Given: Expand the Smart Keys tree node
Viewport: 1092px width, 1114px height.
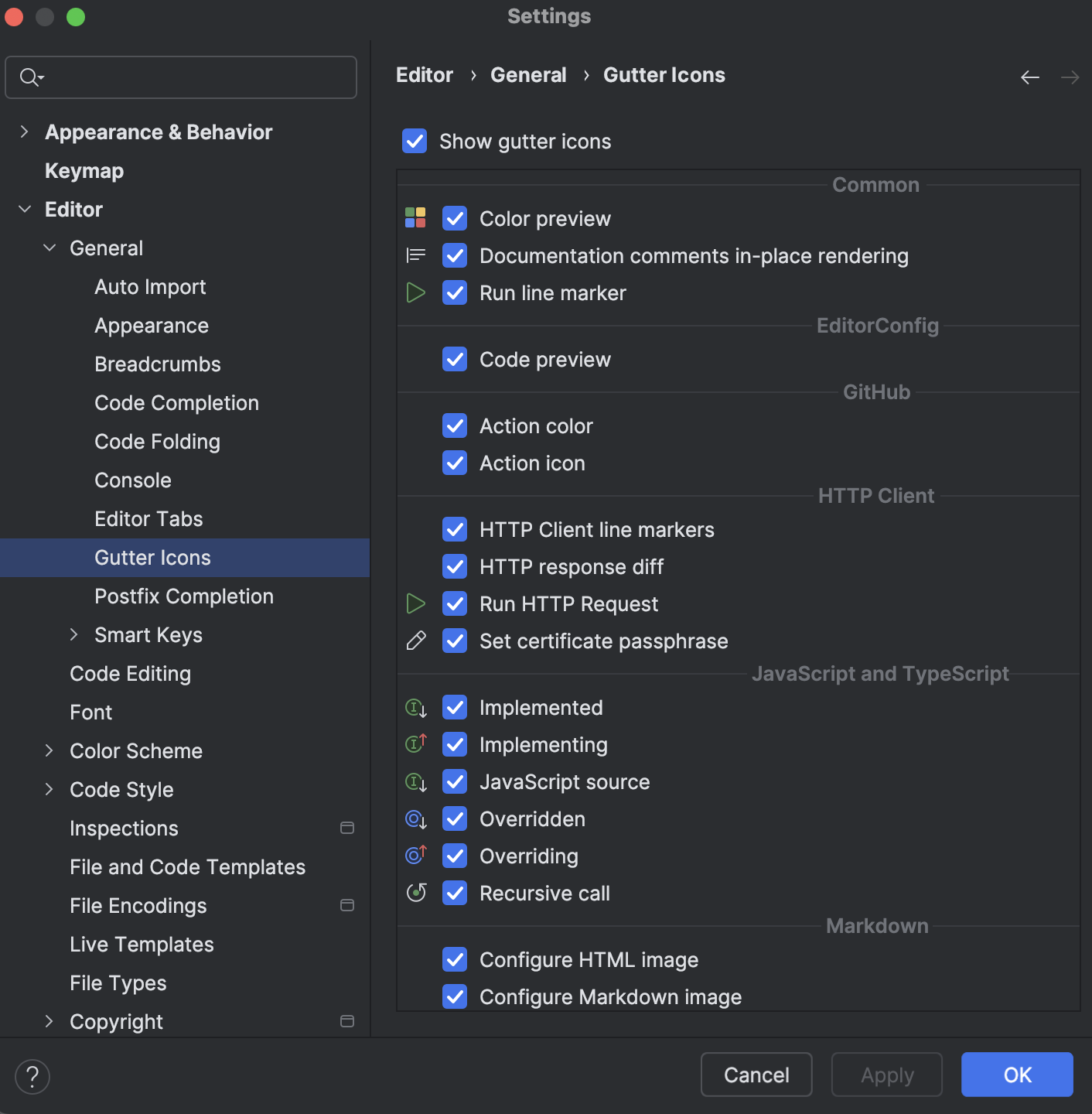Looking at the screenshot, I should click(x=74, y=634).
